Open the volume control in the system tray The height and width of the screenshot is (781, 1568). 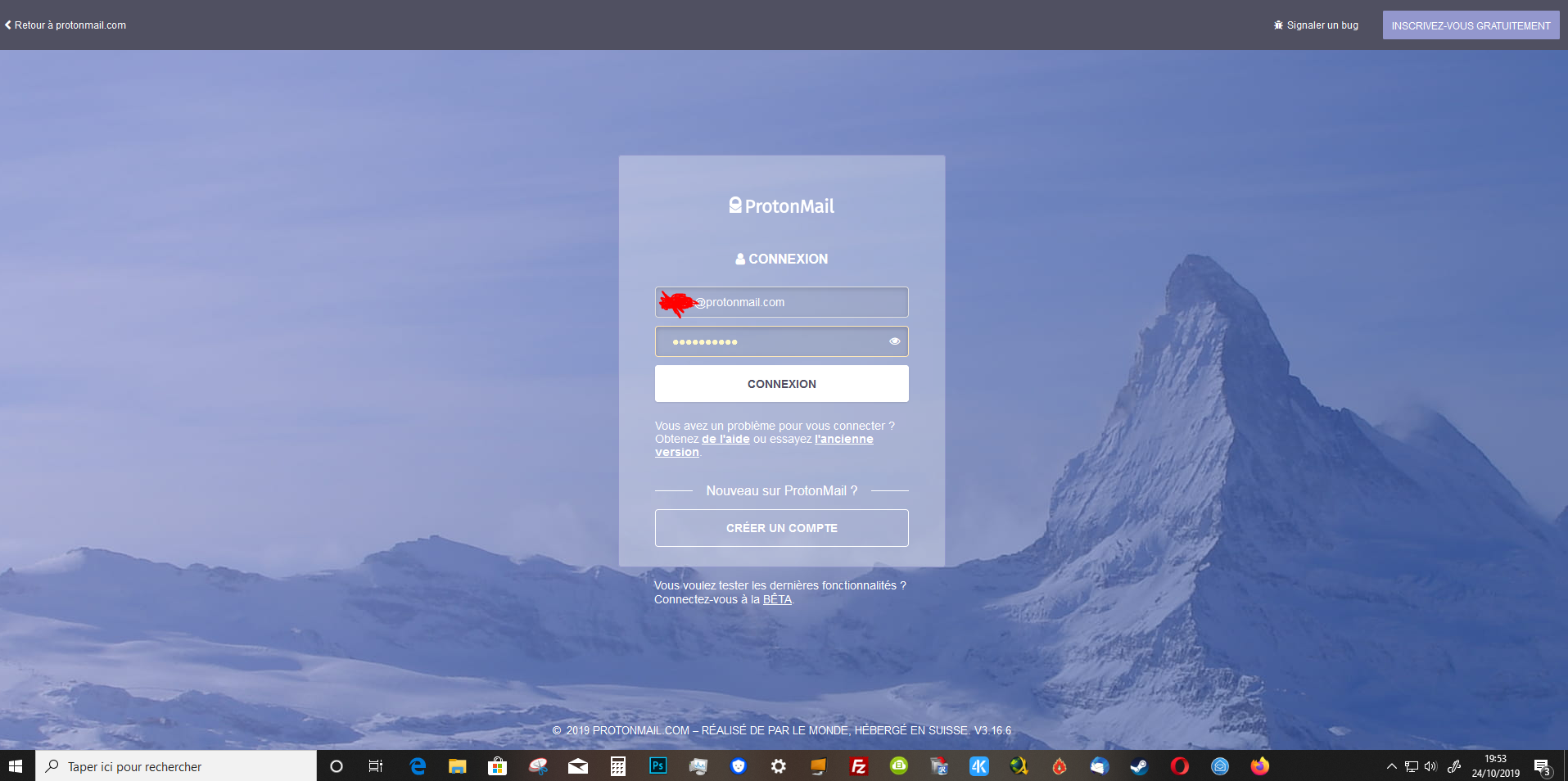click(1430, 766)
